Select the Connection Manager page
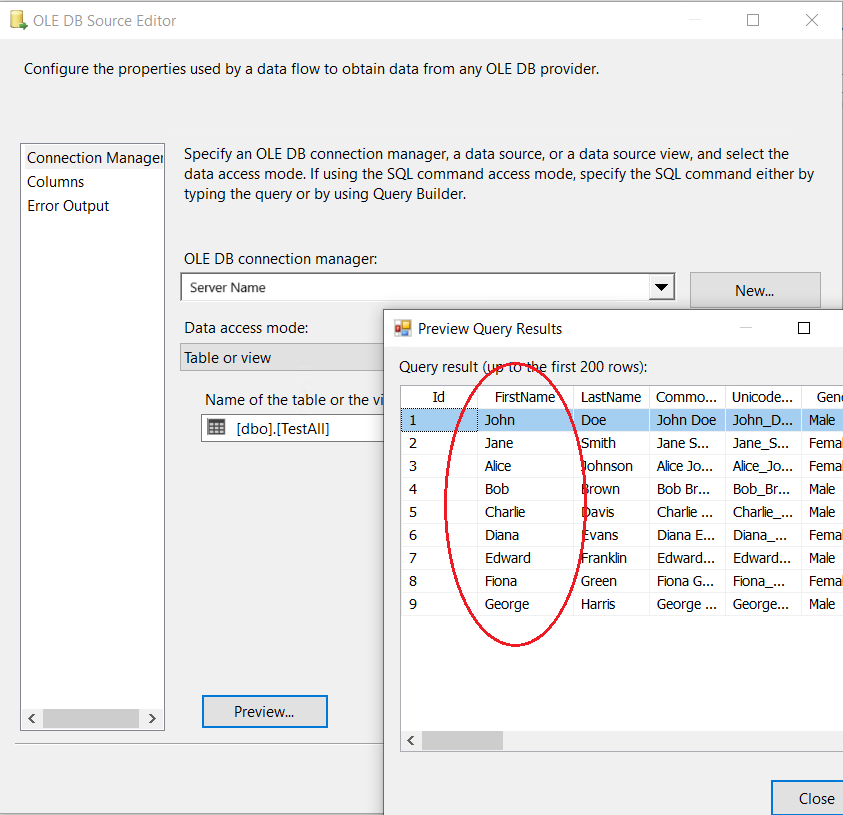 click(x=93, y=158)
